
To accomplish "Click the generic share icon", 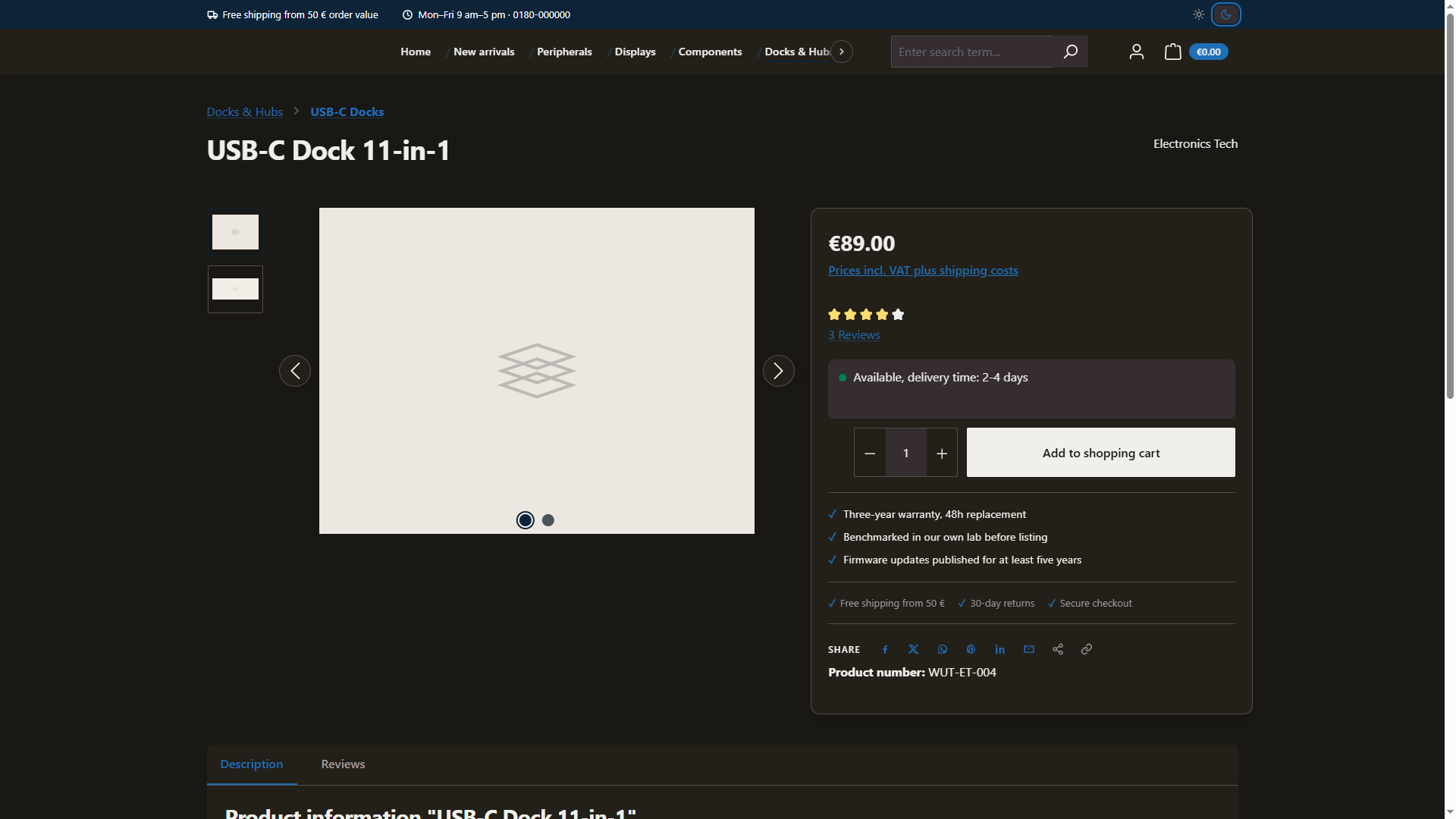I will [x=1058, y=650].
